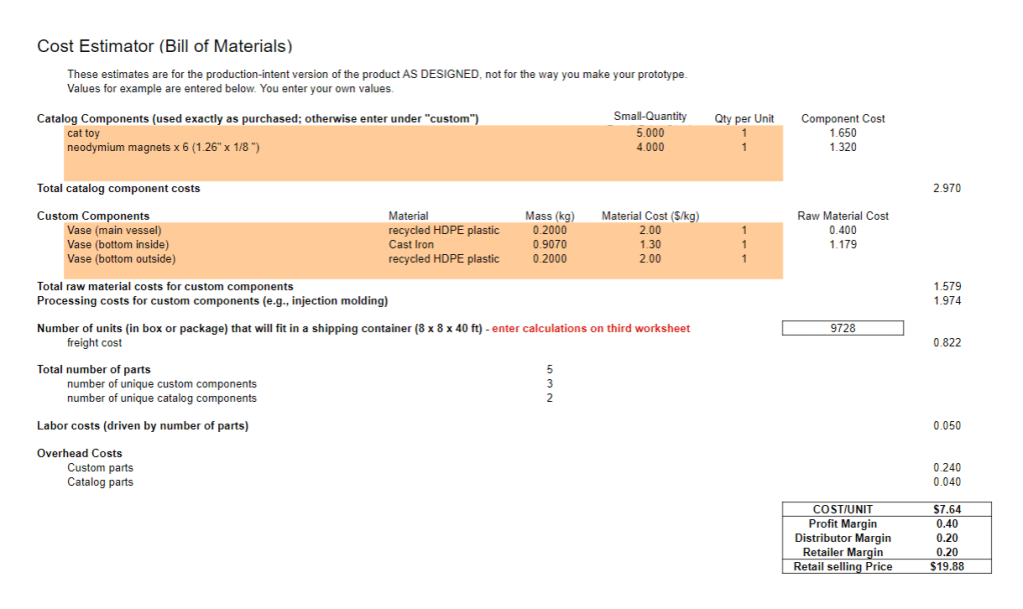Viewport: 1023px width, 609px height.
Task: Click the processing costs value 1.974
Action: (946, 301)
